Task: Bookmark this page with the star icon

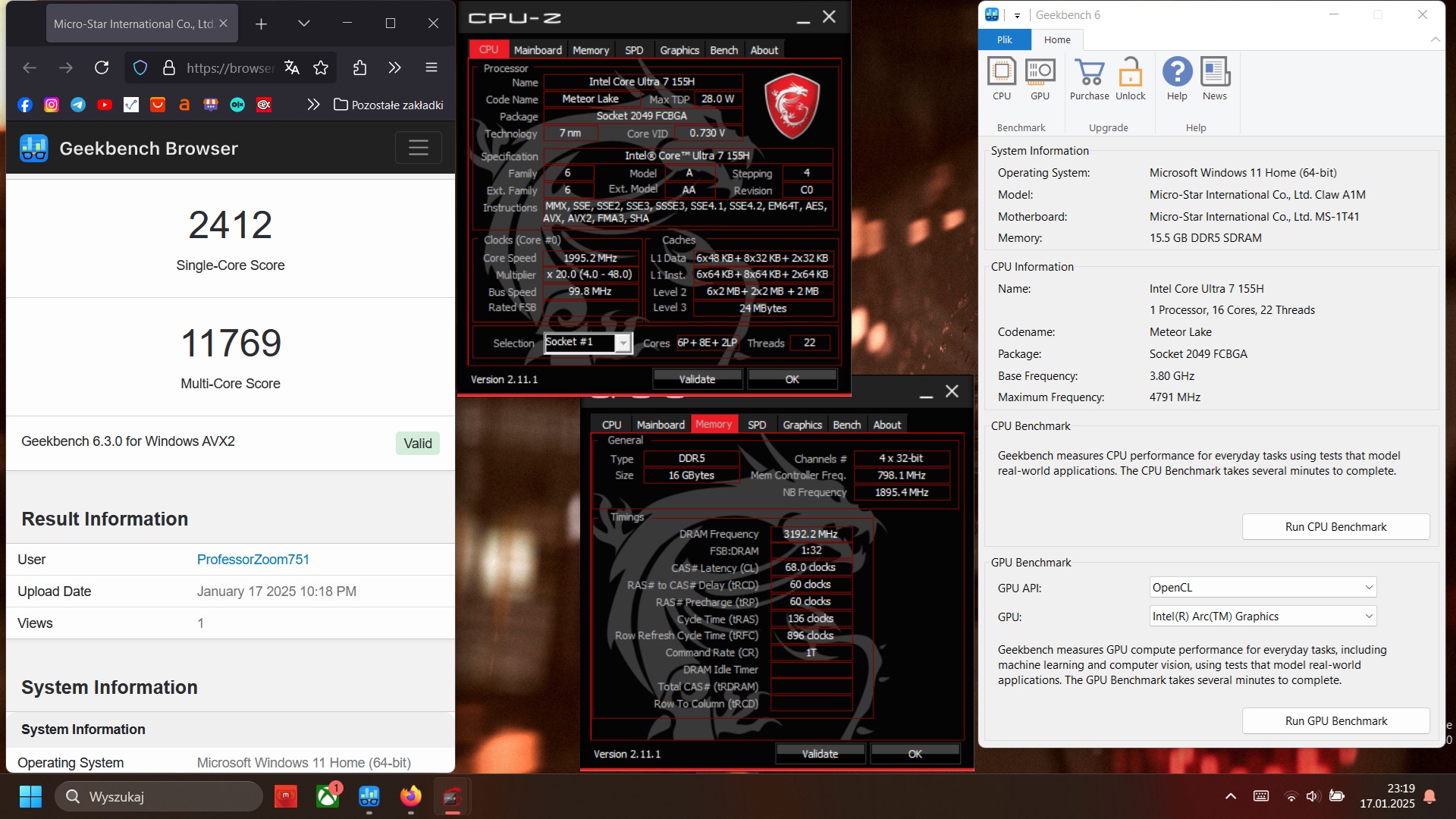Action: [x=321, y=67]
